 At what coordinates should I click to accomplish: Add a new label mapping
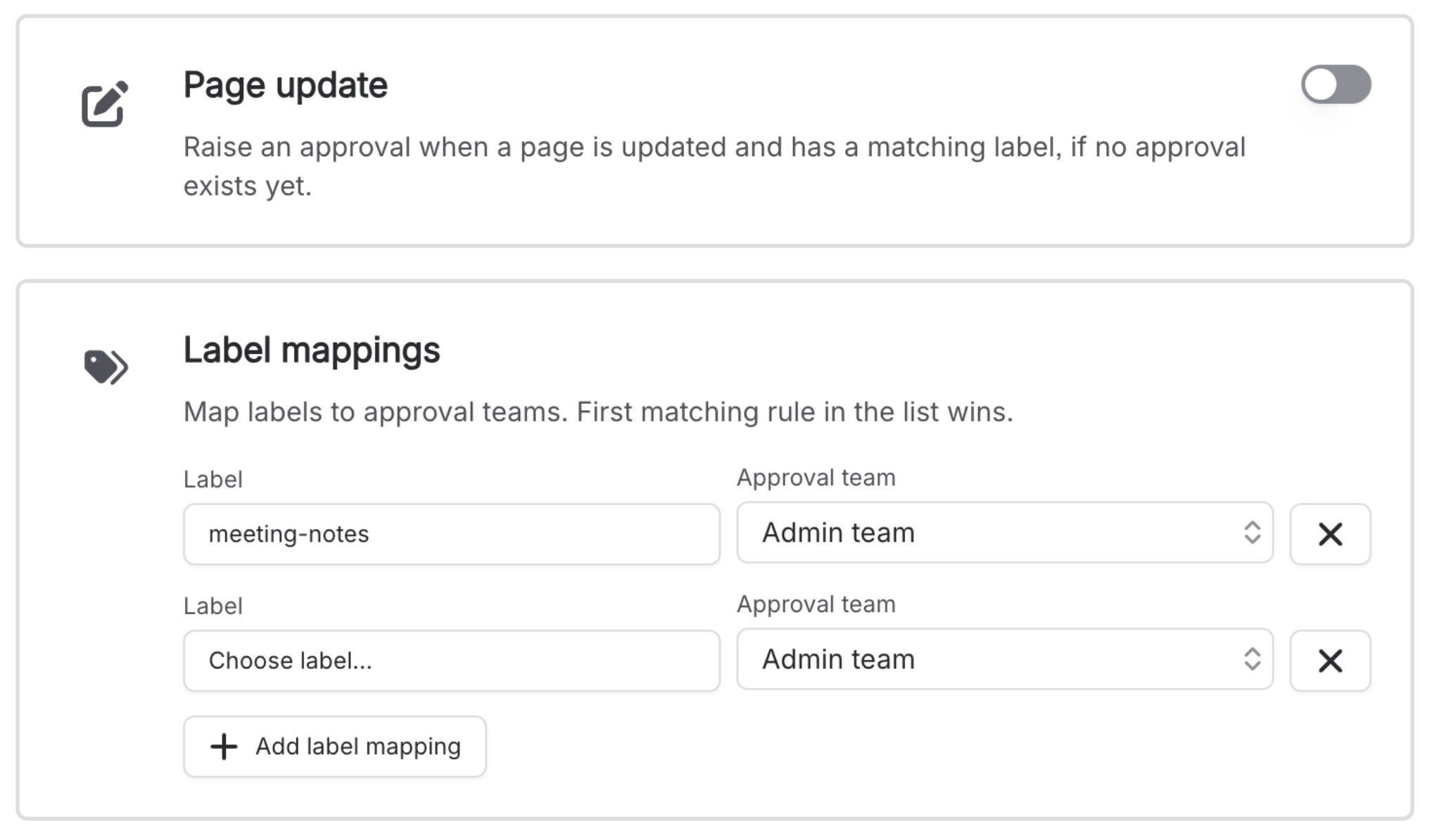[x=335, y=746]
